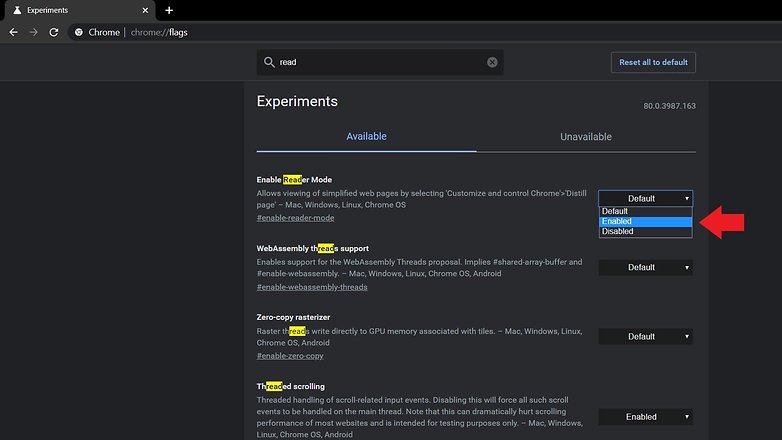782x440 pixels.
Task: Open the WebAssembly threads support dropdown
Action: point(646,267)
